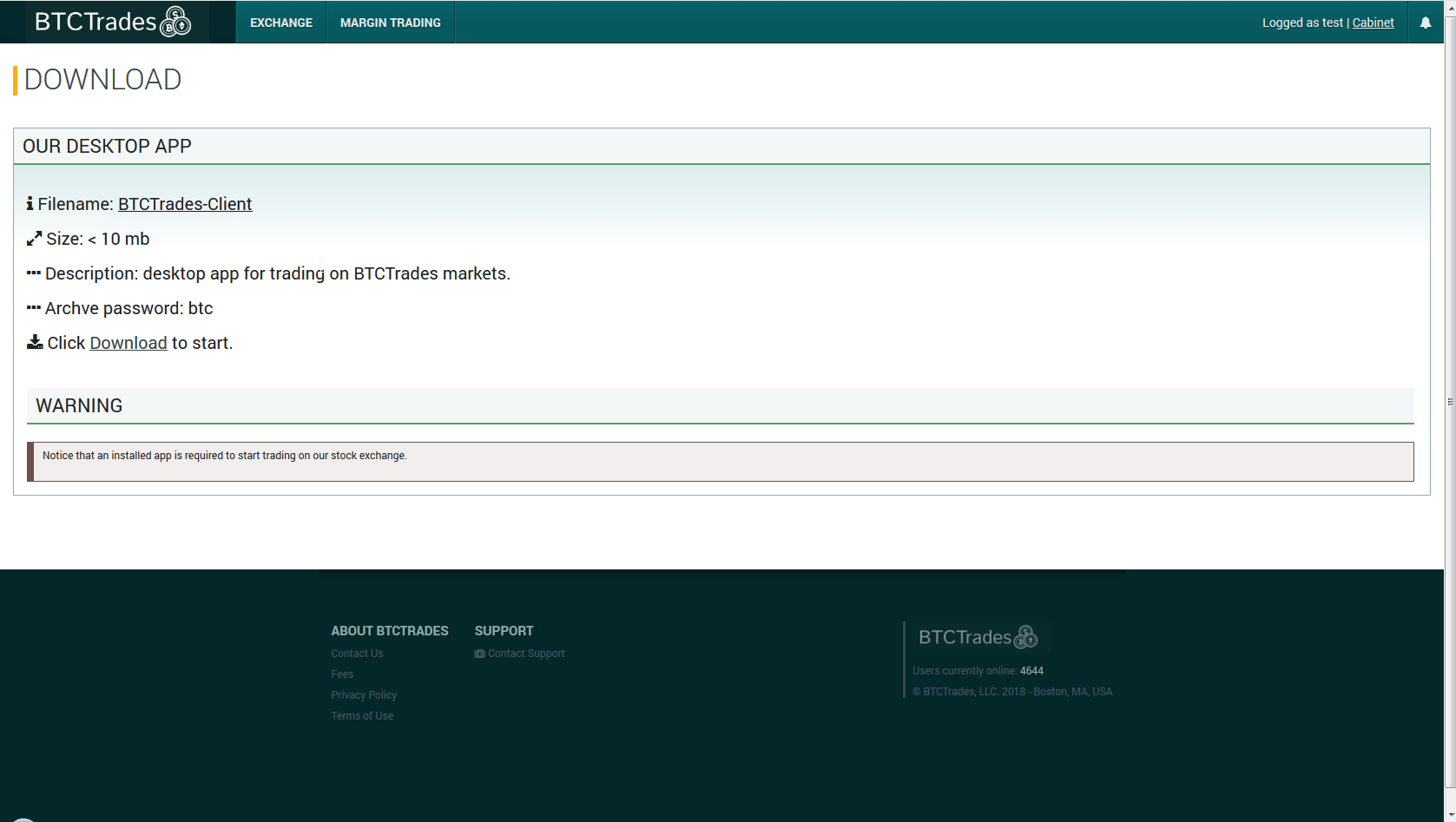Open the Privacy Policy footer link
Viewport: 1456px width, 822px height.
click(364, 695)
